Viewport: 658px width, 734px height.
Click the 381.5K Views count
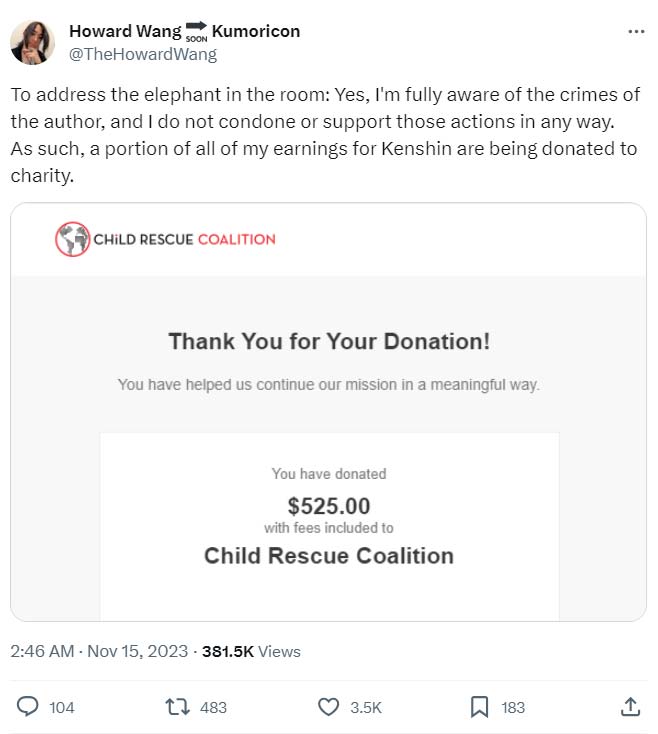pyautogui.click(x=251, y=651)
